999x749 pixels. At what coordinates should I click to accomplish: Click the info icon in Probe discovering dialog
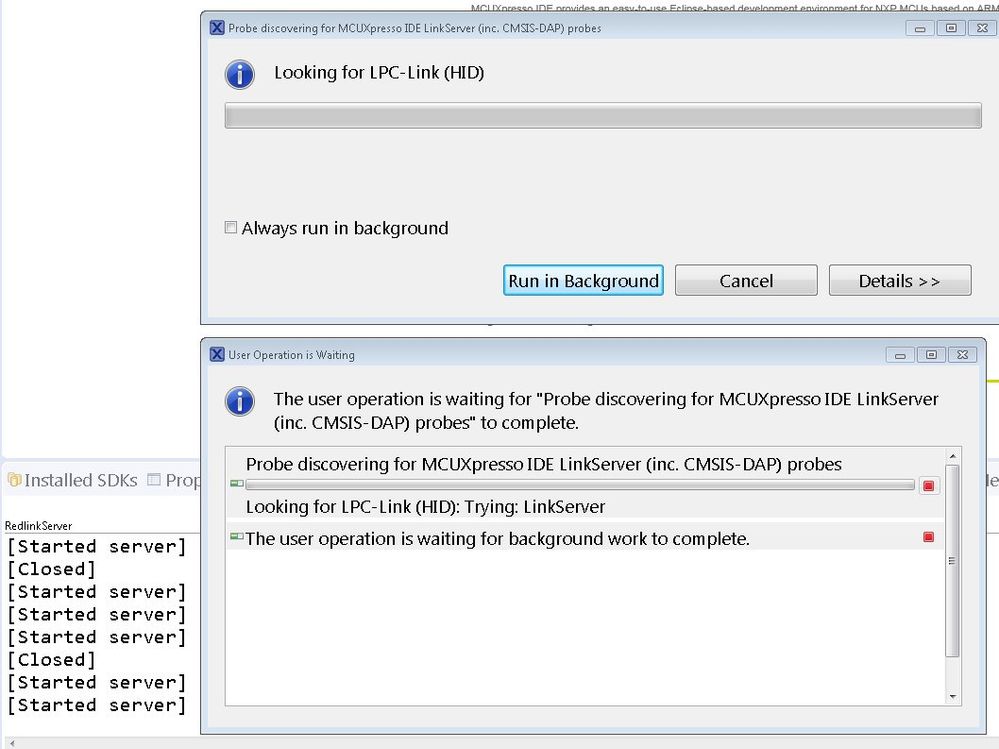pyautogui.click(x=240, y=75)
